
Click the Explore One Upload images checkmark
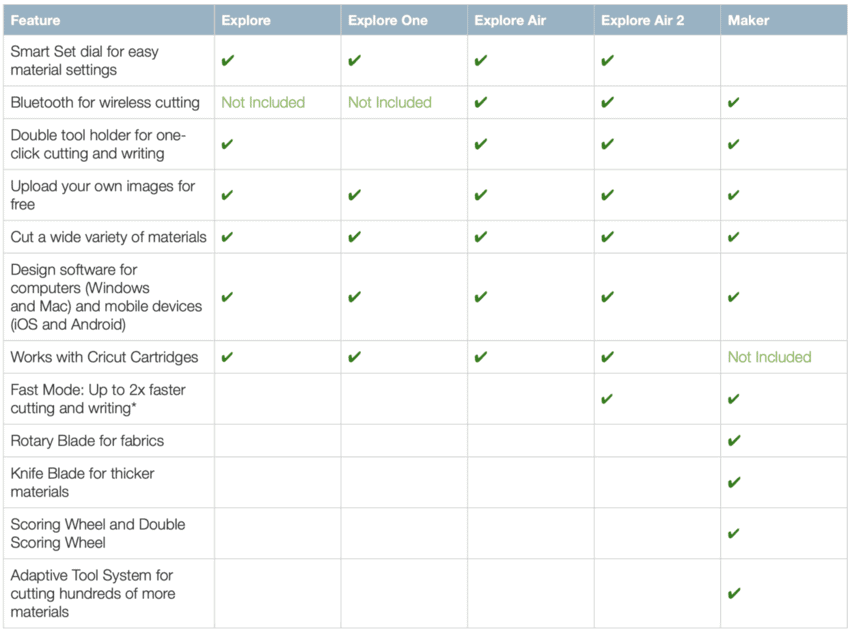(354, 195)
